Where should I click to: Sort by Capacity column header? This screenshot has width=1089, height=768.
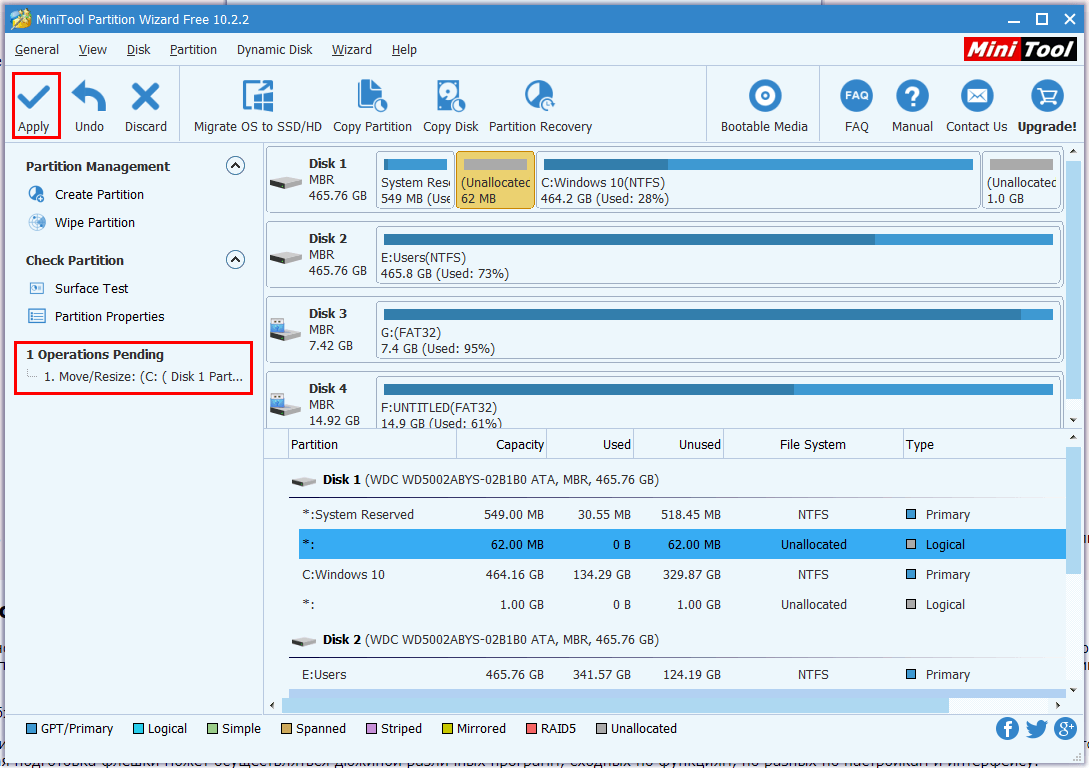coord(501,444)
